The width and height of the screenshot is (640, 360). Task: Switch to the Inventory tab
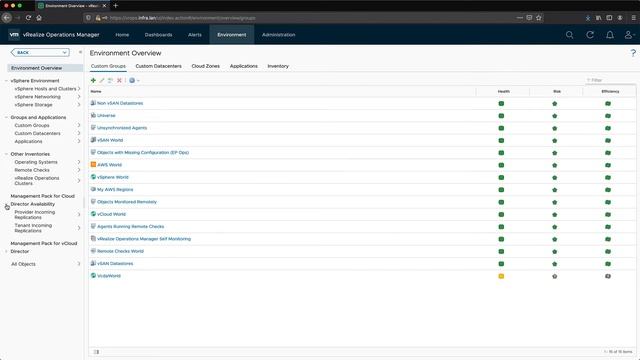click(278, 66)
